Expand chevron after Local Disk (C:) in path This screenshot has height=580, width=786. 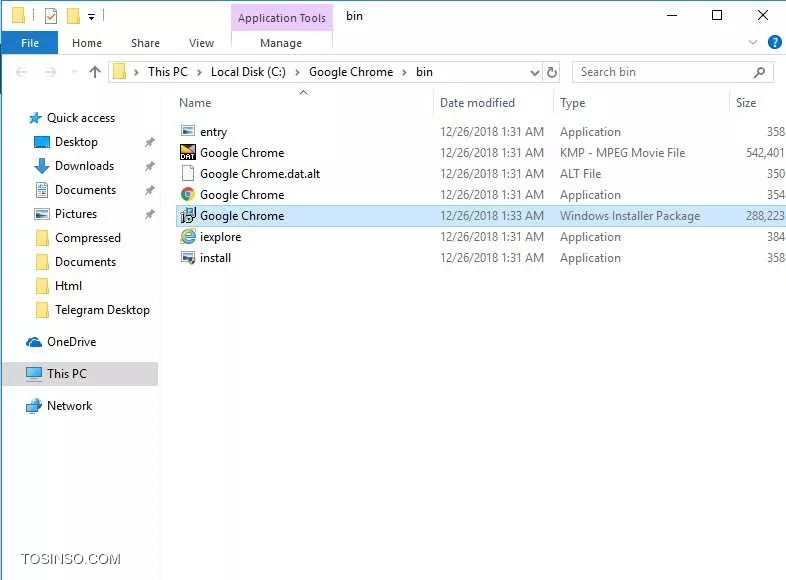click(297, 73)
